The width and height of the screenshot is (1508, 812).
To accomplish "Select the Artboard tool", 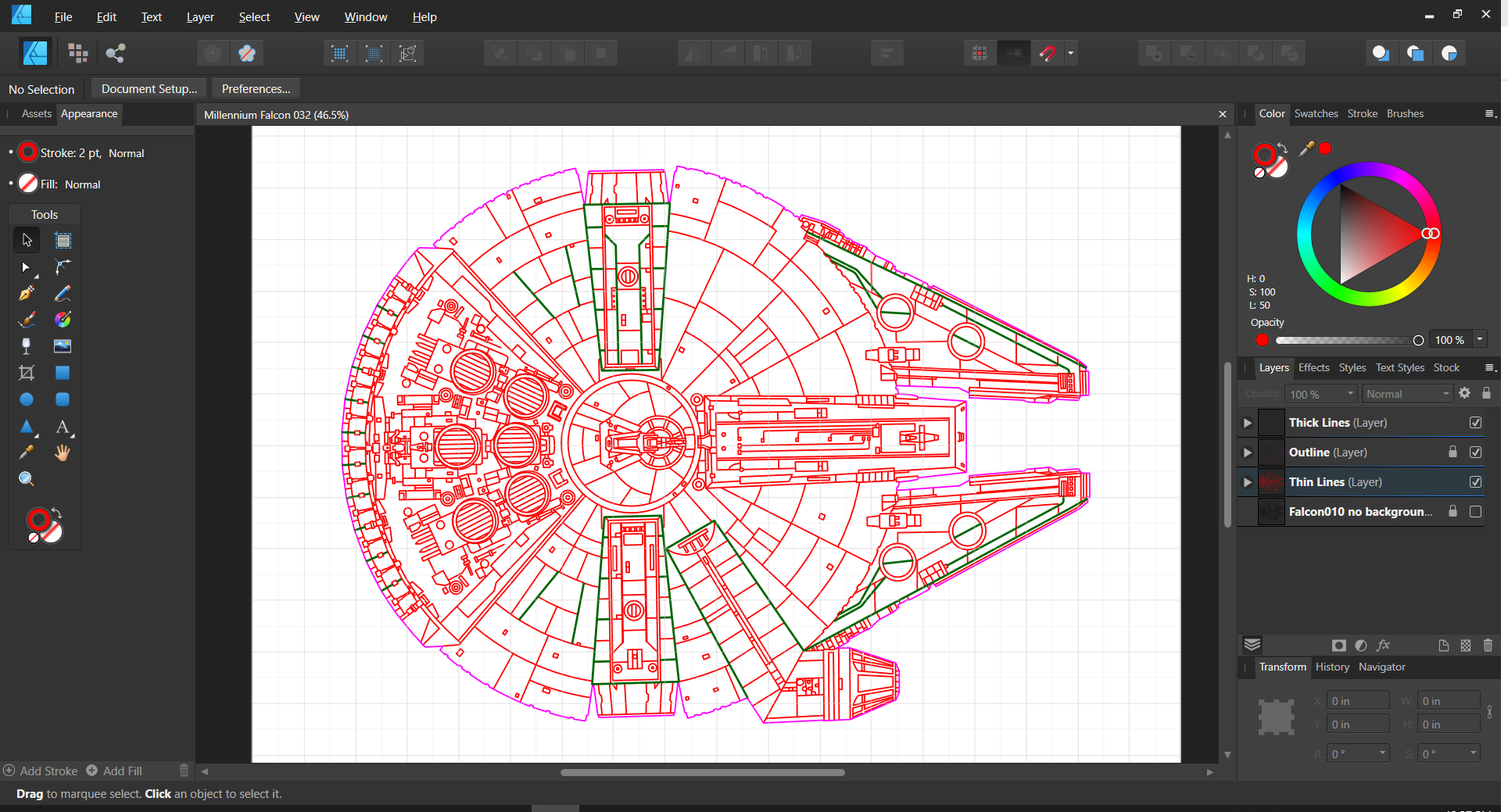I will click(63, 240).
